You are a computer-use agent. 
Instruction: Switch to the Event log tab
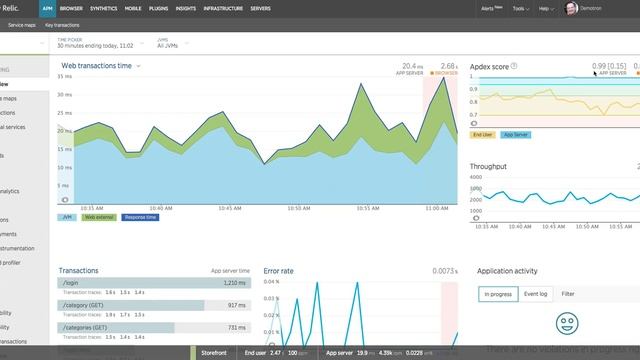[536, 294]
